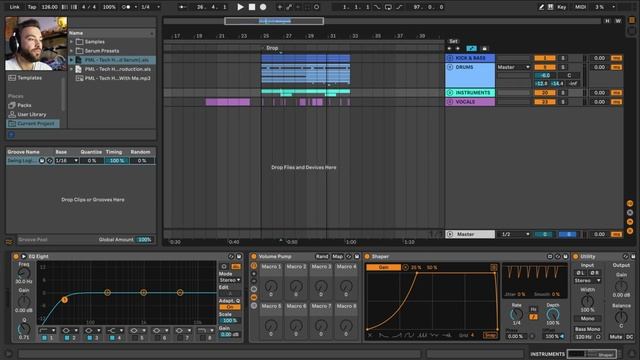This screenshot has width=640, height=360.
Task: Toggle the metronome in the transport bar
Action: coord(127,7)
